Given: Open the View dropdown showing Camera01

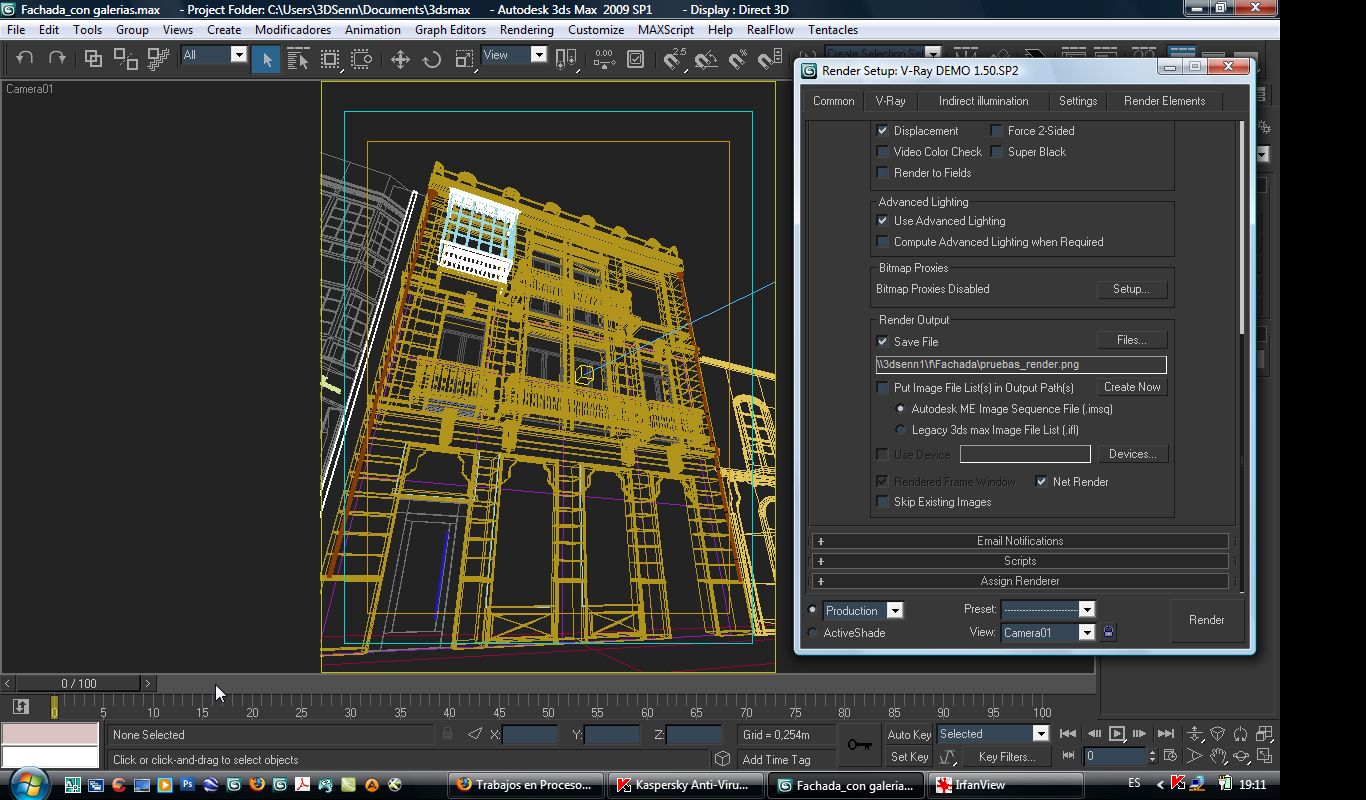Looking at the screenshot, I should coord(1086,633).
